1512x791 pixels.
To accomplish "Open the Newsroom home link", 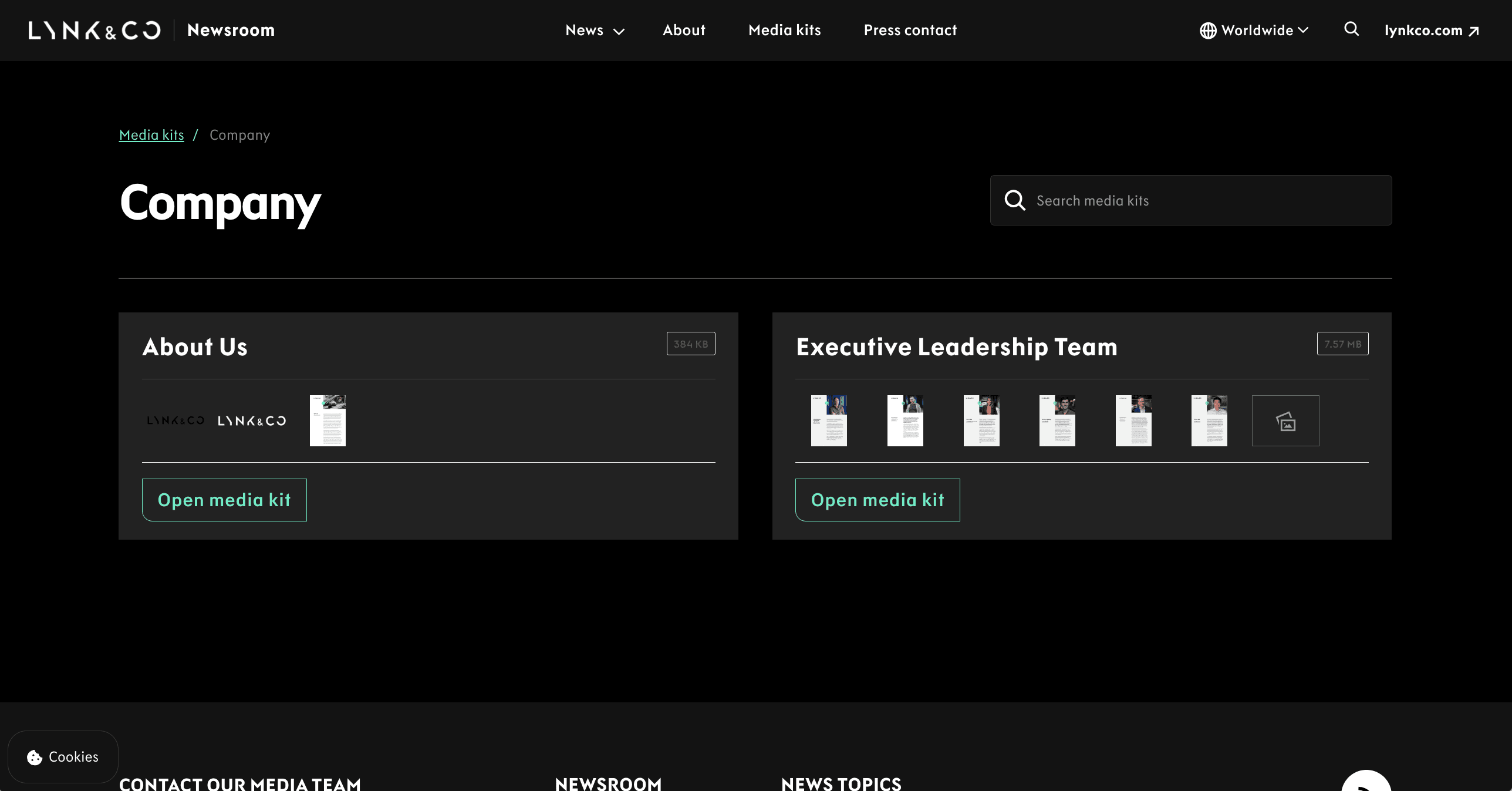I will click(x=231, y=31).
